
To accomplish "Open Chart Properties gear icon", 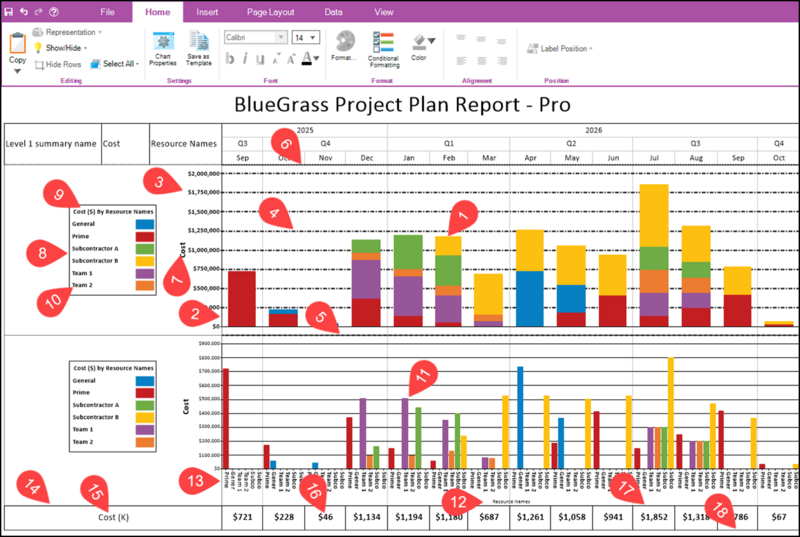I will 163,42.
